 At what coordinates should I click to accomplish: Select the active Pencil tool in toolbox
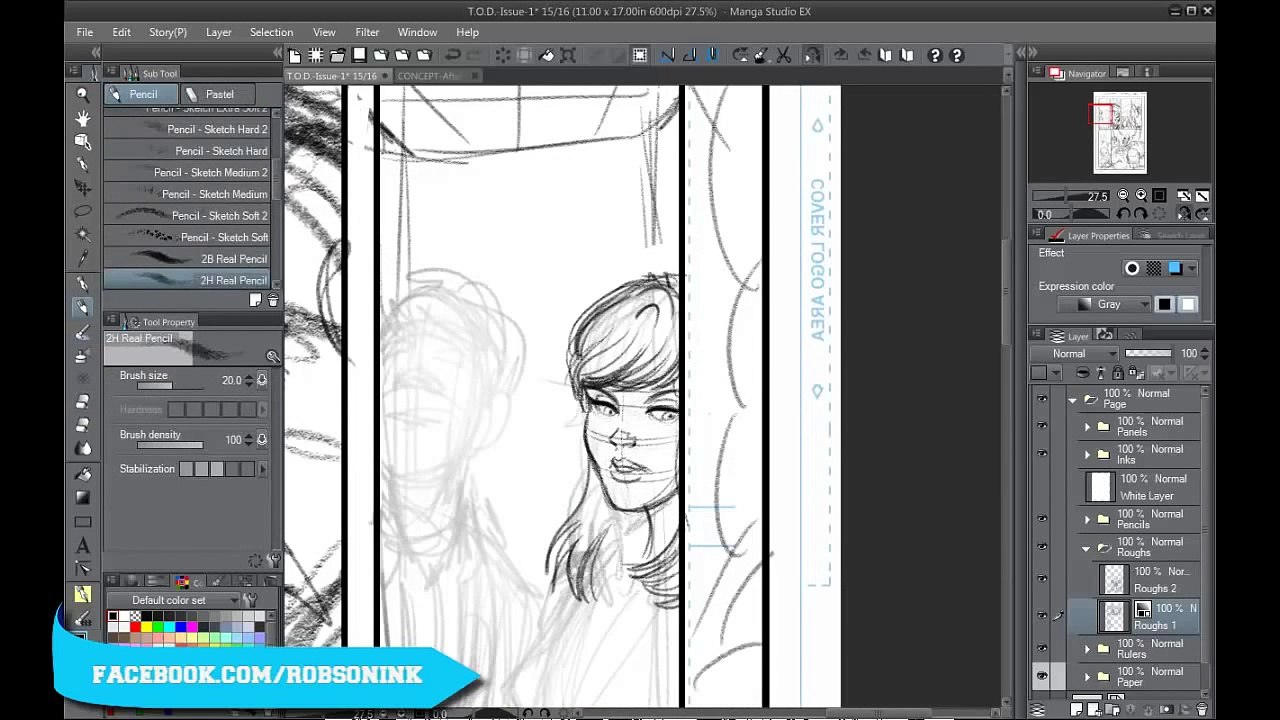[83, 307]
